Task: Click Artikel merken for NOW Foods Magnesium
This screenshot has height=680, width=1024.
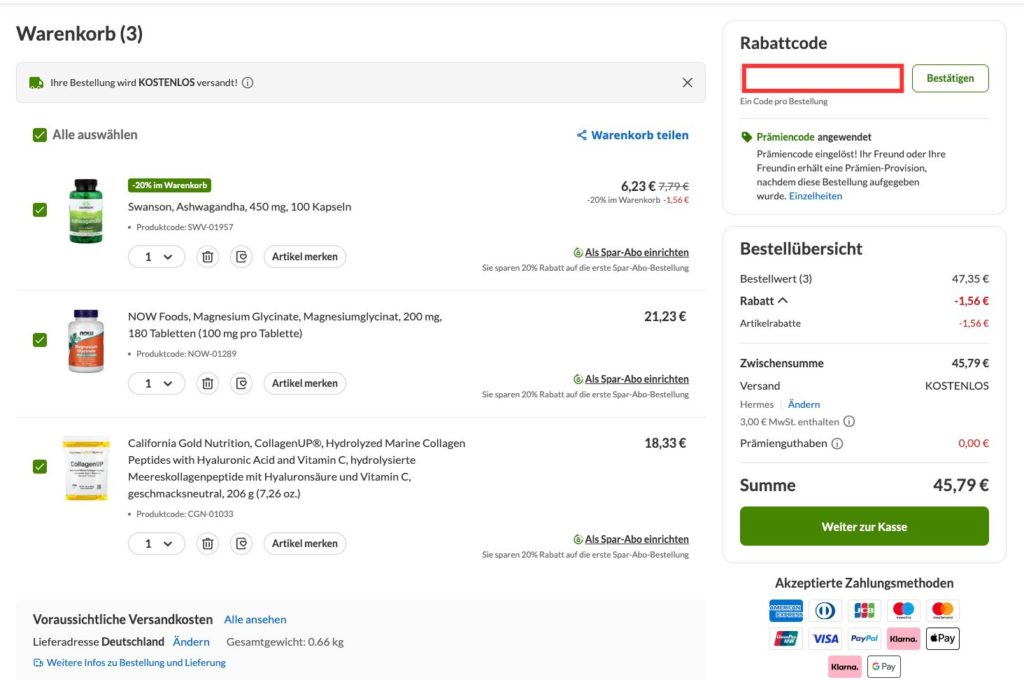Action: click(305, 383)
